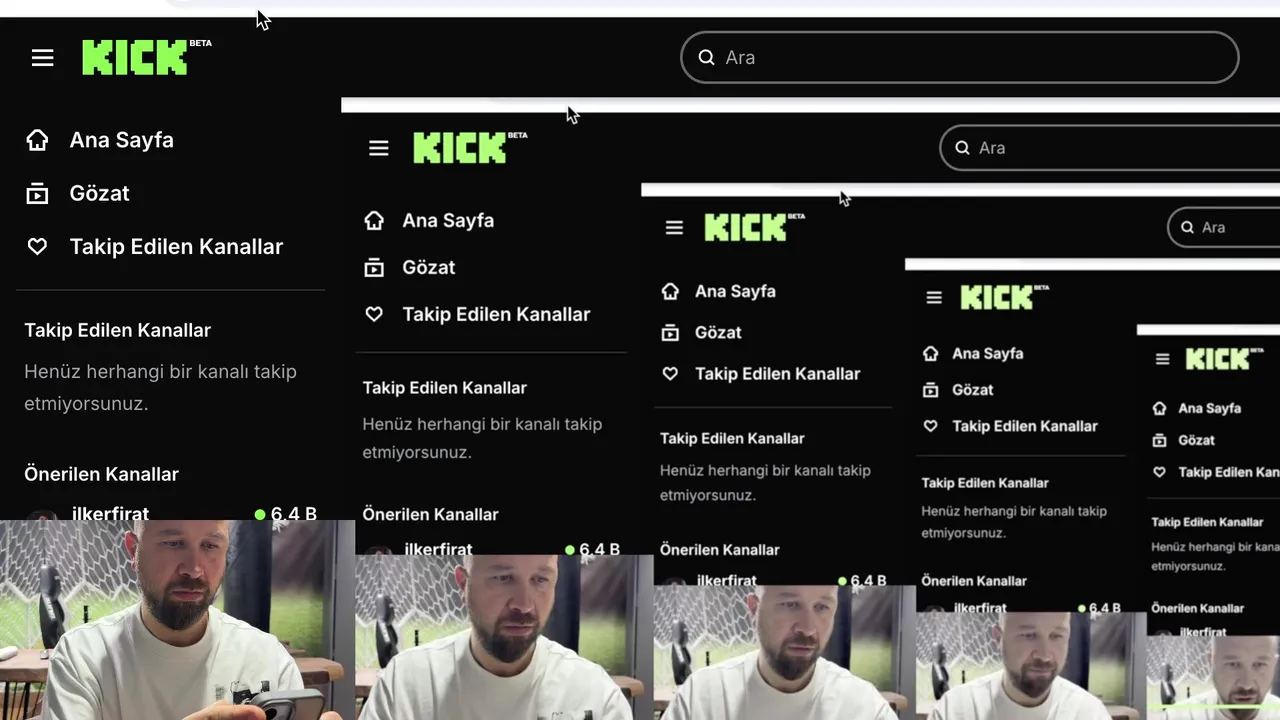Select ilkerfirat in the fourth-largest copy
Image resolution: width=1280 pixels, height=720 pixels.
pyautogui.click(x=980, y=607)
